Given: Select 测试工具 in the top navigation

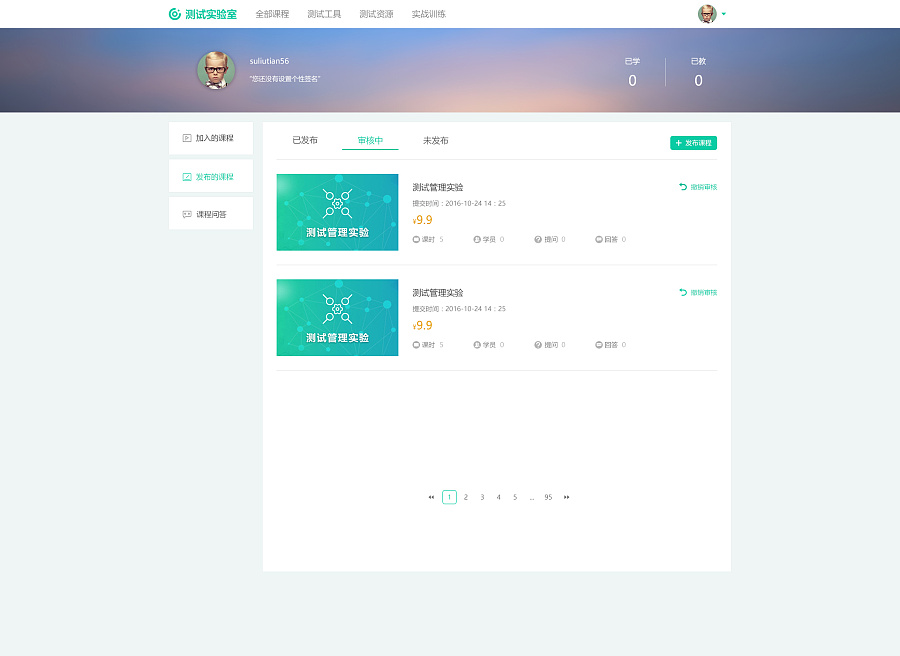Looking at the screenshot, I should point(325,13).
